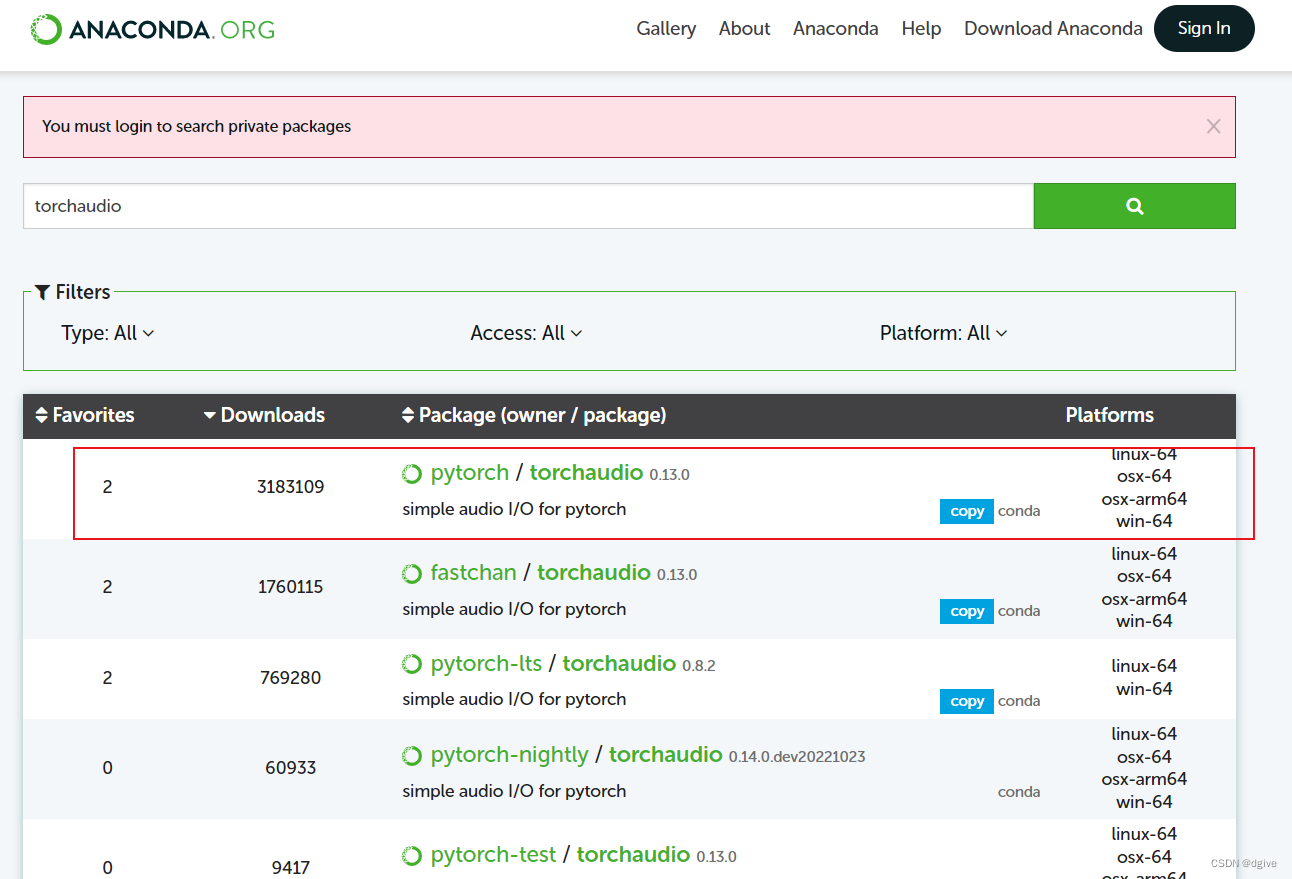Click the funnel icon next to Filters
1292x879 pixels.
42,291
